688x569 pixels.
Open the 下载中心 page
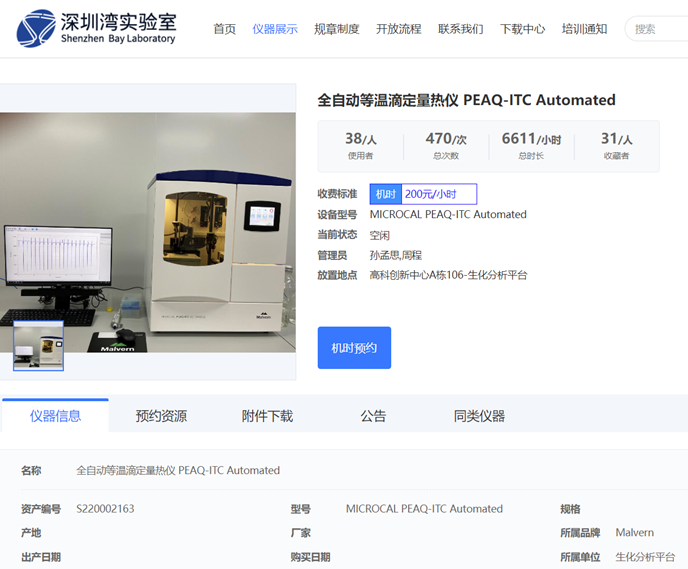(x=522, y=29)
